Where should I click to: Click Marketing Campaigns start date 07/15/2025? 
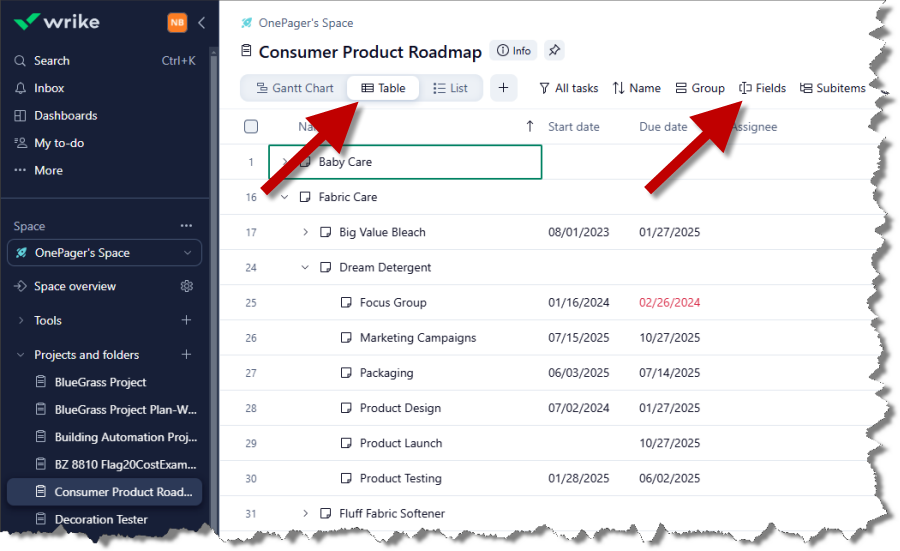pos(579,337)
